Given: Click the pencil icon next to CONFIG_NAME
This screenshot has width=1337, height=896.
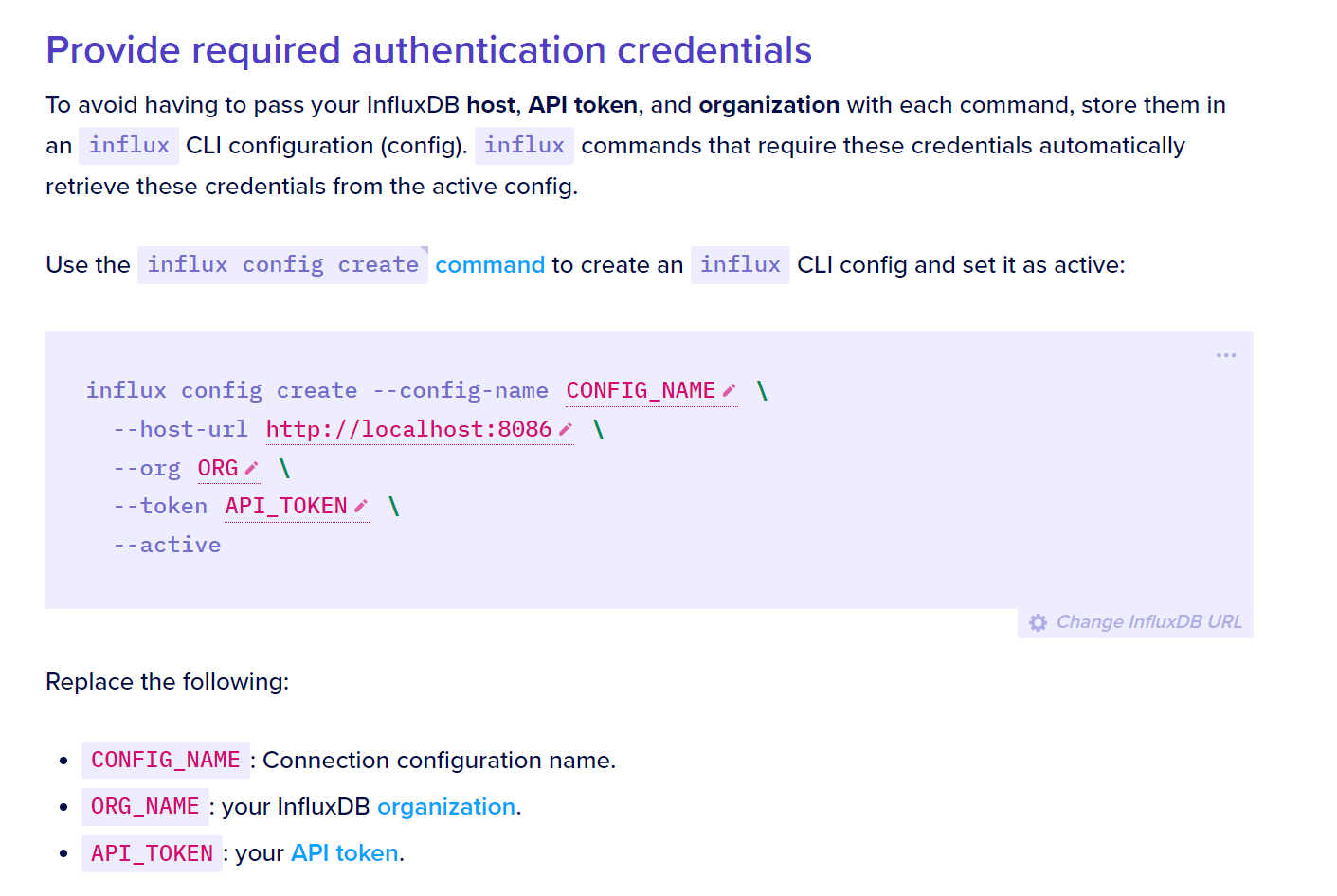Looking at the screenshot, I should point(729,390).
